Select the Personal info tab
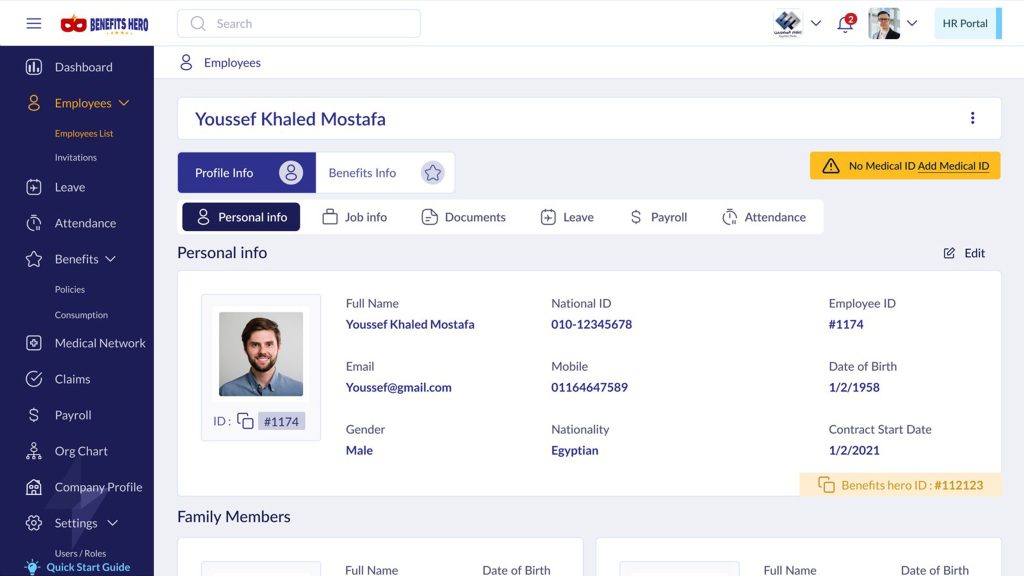This screenshot has height=576, width=1024. 241,217
